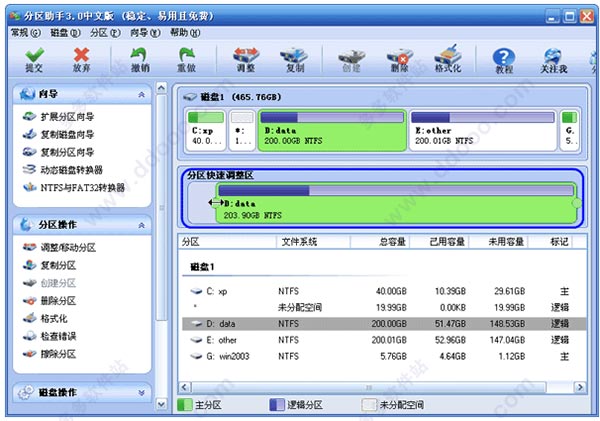600x421 pixels.
Task: Click the 撤销 (undo) toolbar icon
Action: coord(139,55)
